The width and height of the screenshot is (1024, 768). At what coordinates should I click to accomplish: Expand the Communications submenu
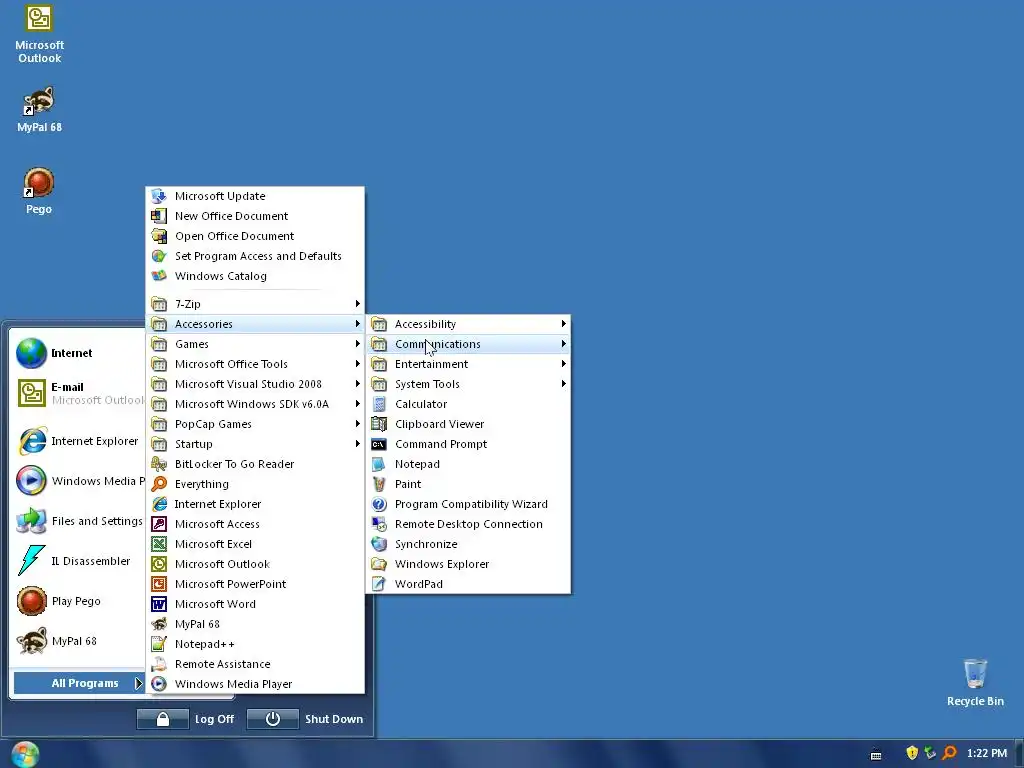[468, 344]
